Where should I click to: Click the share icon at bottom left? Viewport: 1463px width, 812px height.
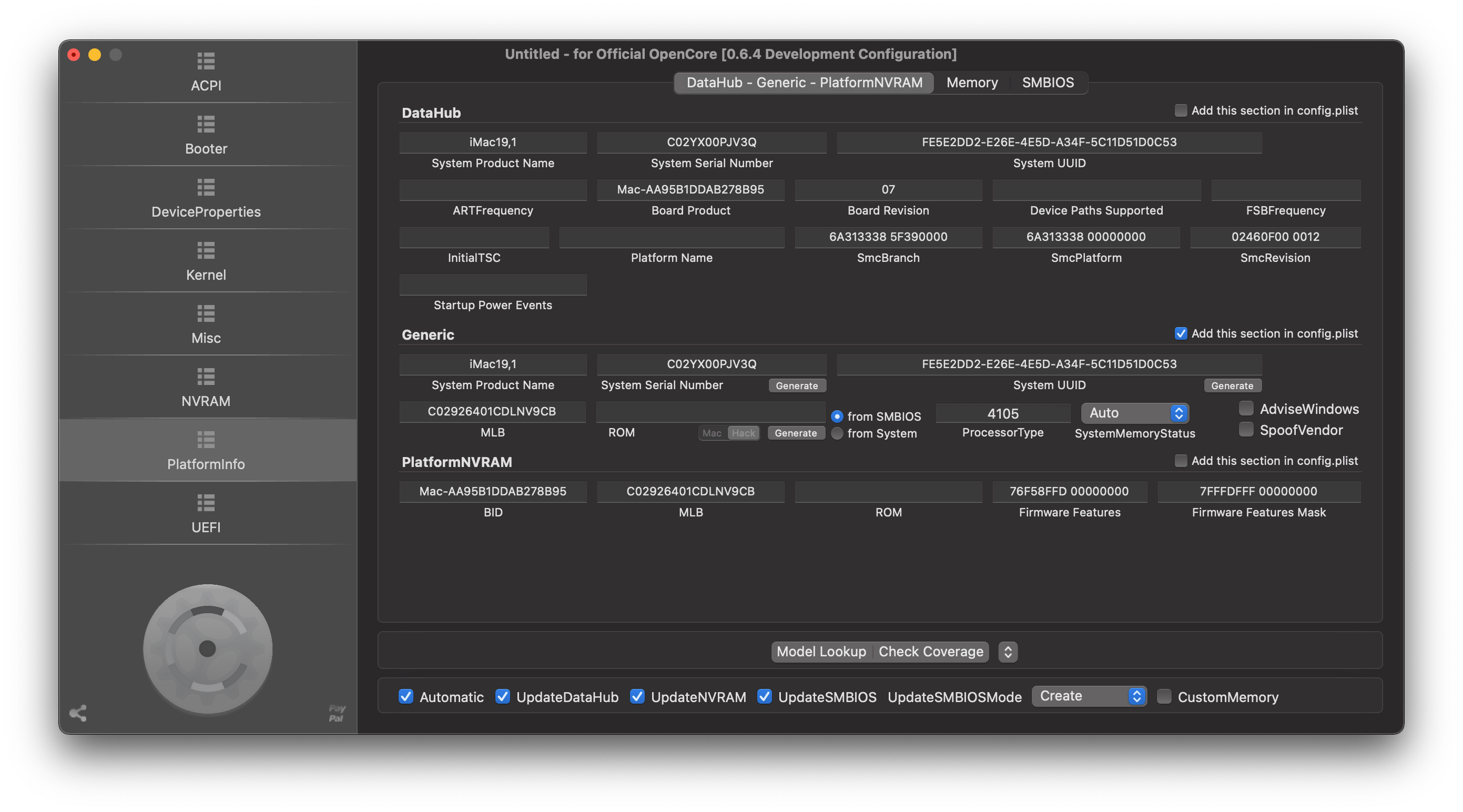point(78,713)
